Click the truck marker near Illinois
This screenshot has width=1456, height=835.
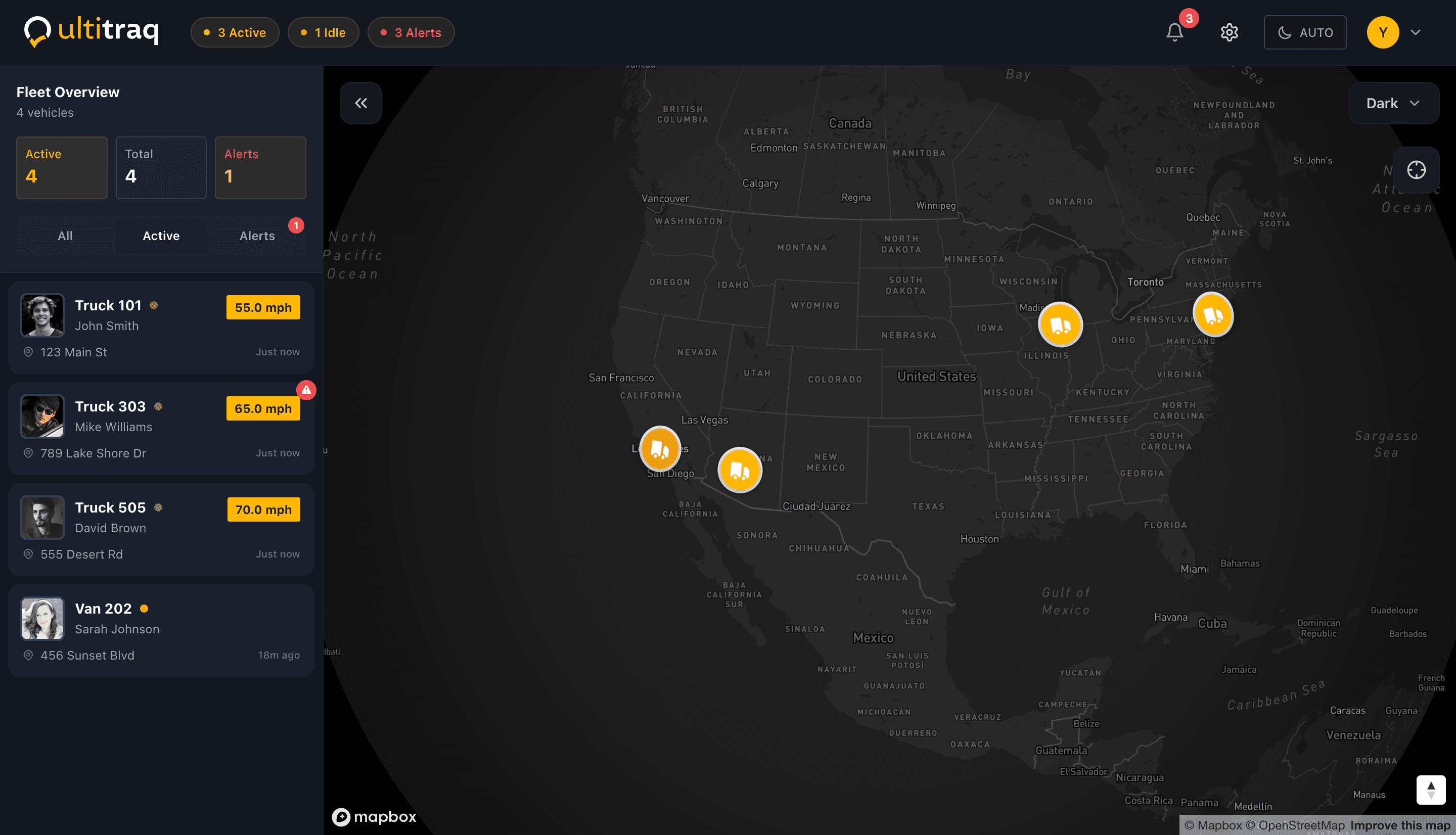tap(1060, 324)
